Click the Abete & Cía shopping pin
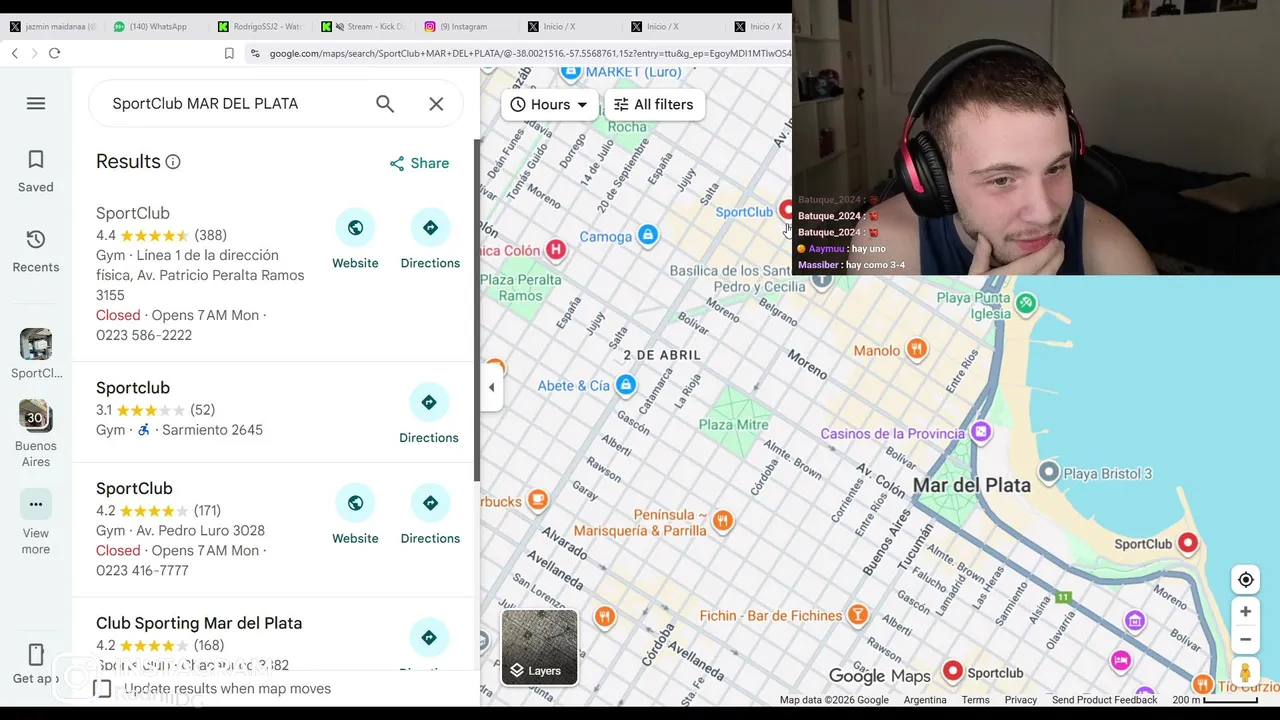Image resolution: width=1280 pixels, height=720 pixels. tap(626, 384)
